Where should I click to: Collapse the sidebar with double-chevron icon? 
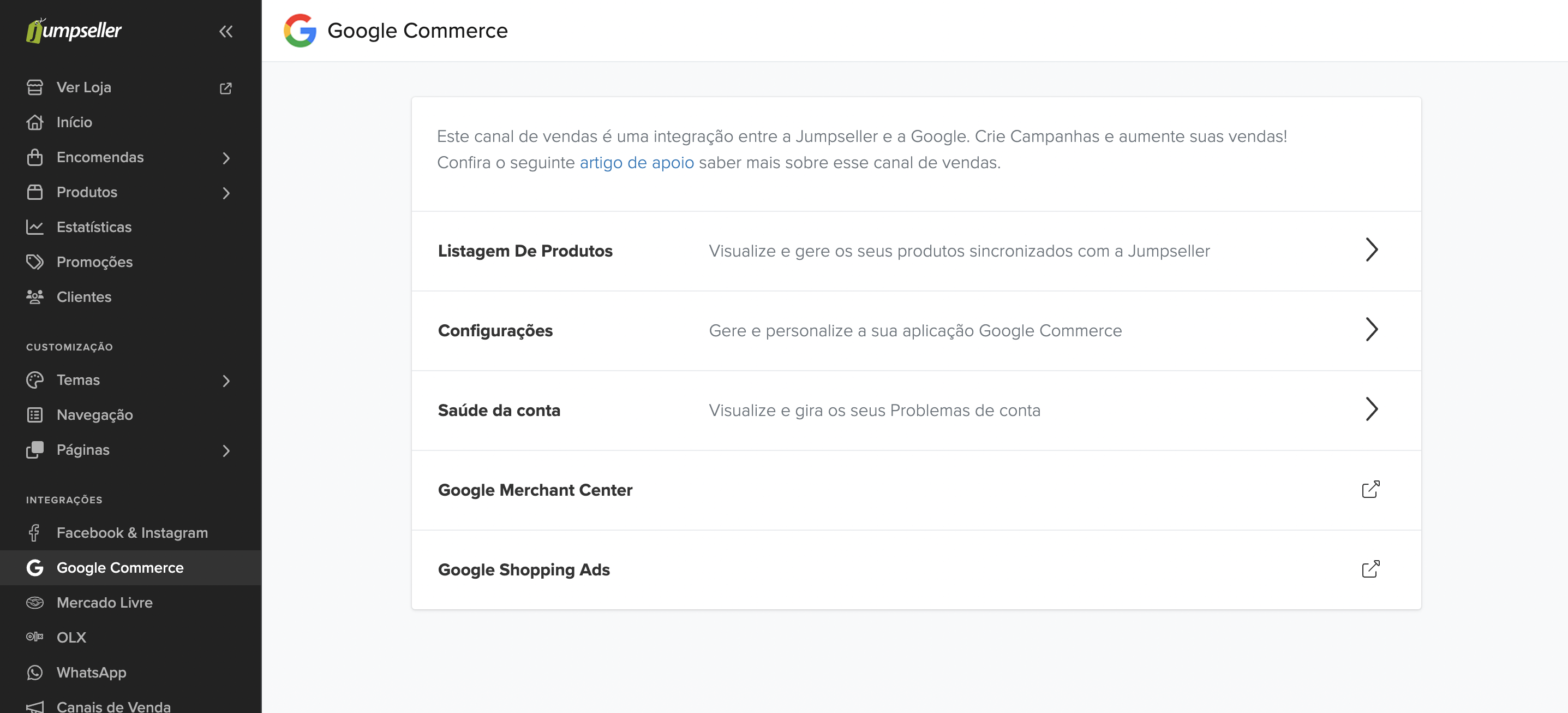[226, 31]
